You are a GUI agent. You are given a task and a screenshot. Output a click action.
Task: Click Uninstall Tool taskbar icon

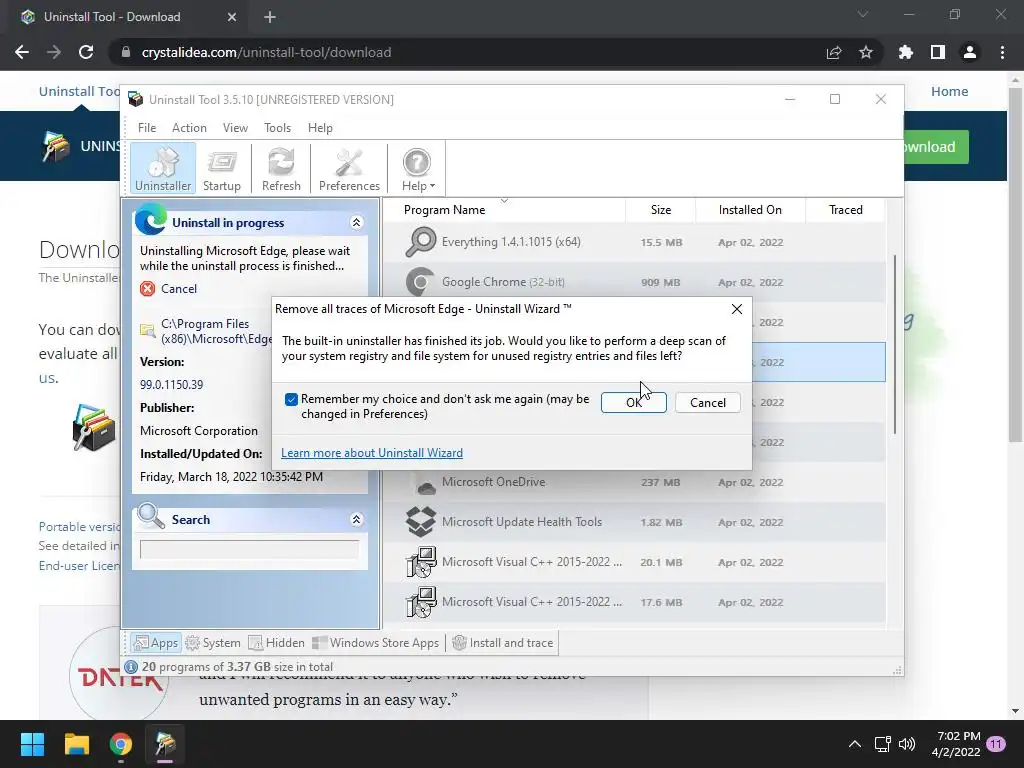165,744
